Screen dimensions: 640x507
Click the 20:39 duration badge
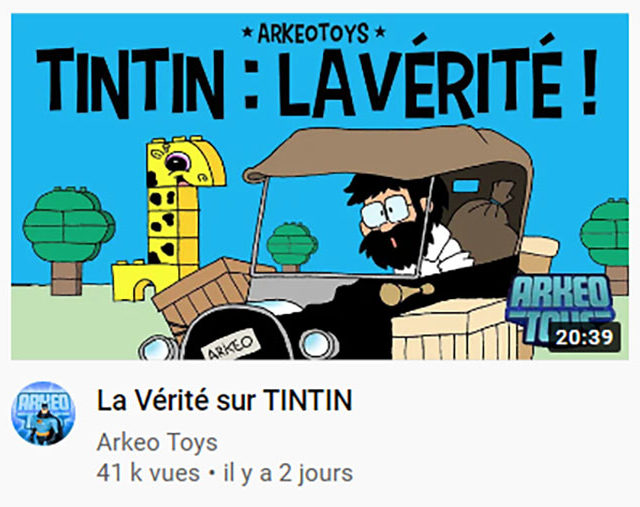click(x=584, y=337)
